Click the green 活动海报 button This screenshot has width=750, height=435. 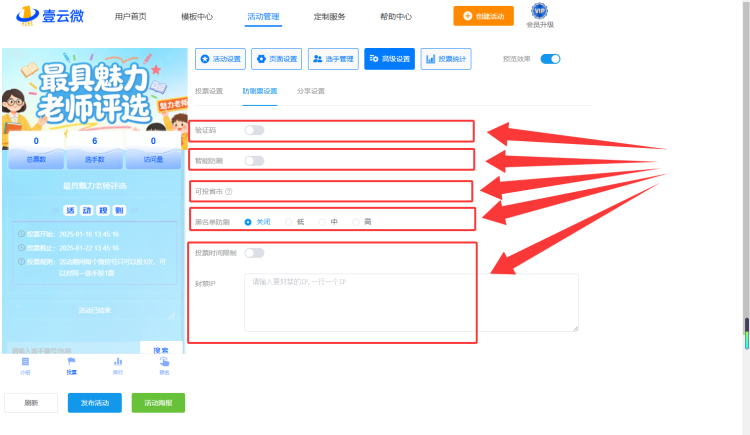[158, 403]
